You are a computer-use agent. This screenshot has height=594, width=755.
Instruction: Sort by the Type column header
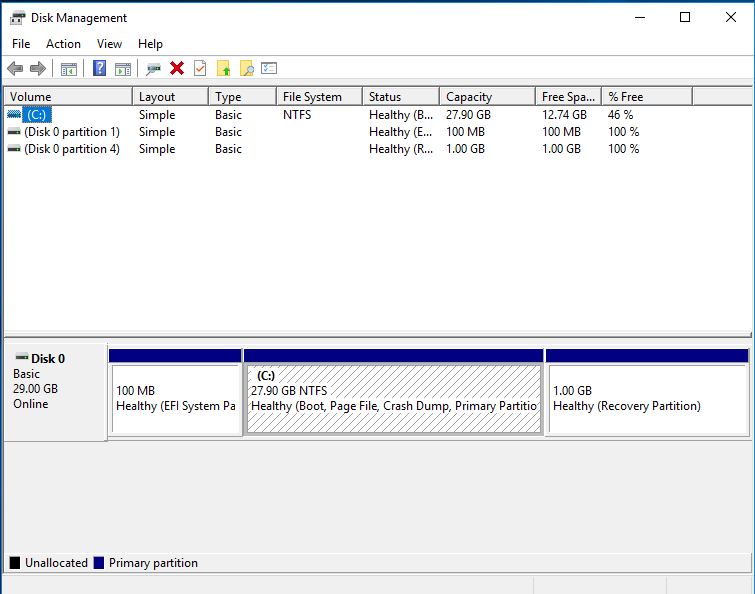pos(243,97)
